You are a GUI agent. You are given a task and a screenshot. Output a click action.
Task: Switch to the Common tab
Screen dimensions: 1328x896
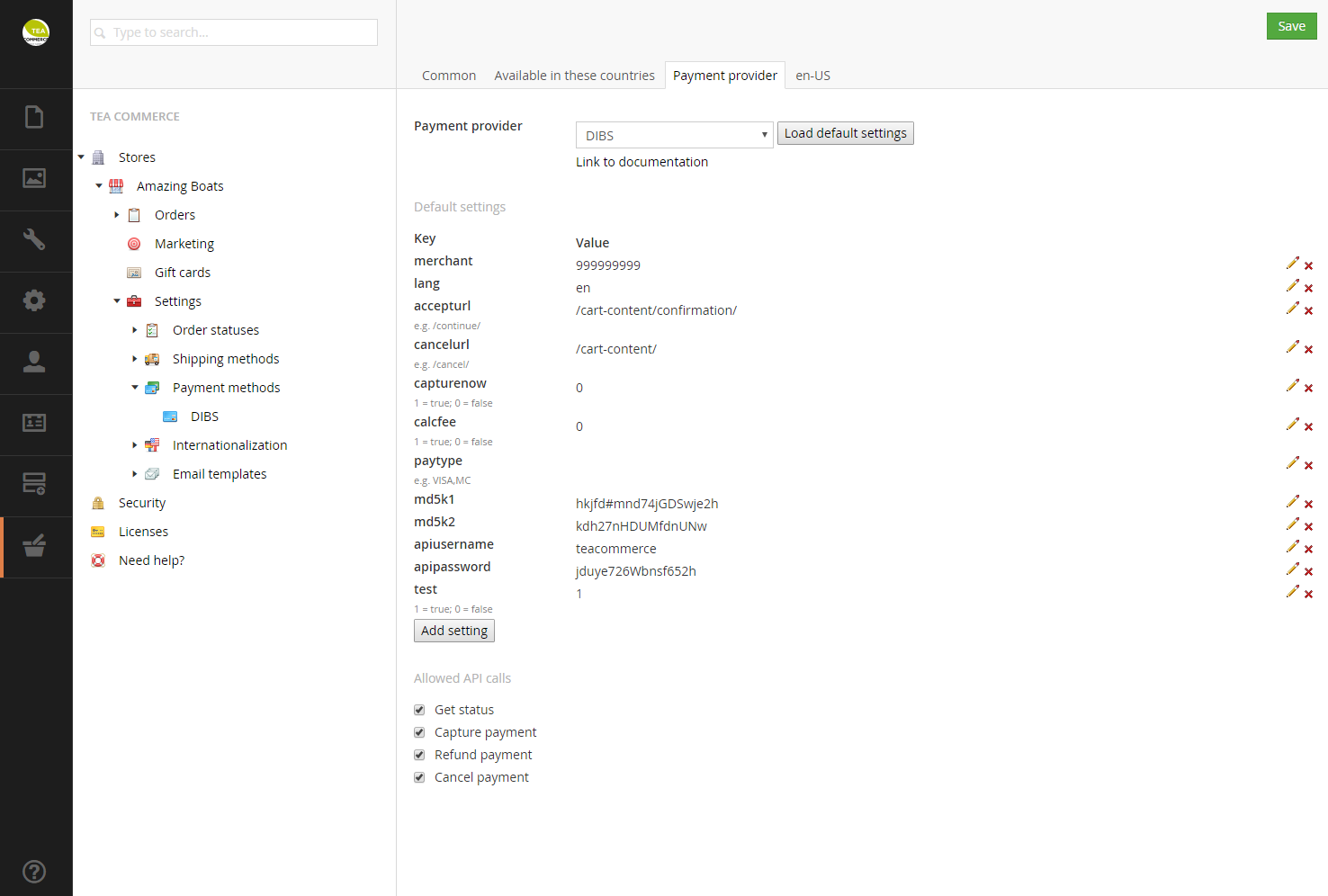tap(449, 76)
